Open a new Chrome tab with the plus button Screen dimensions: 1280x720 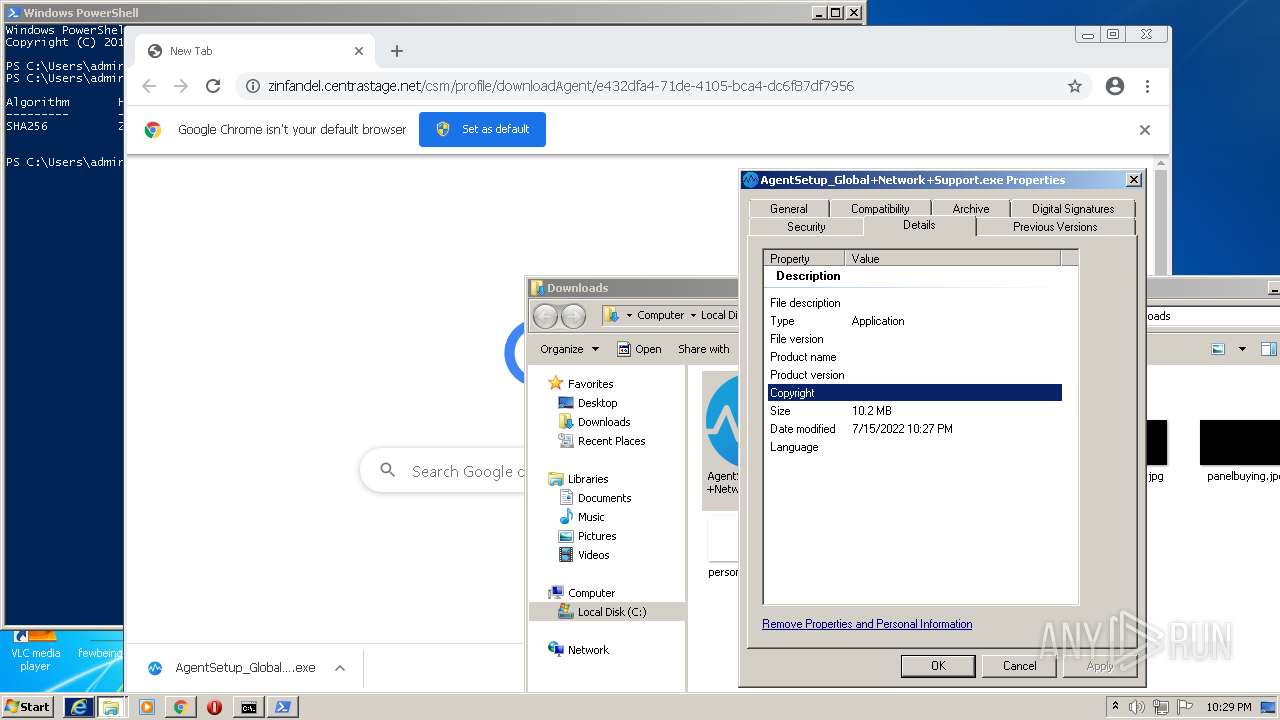(397, 51)
